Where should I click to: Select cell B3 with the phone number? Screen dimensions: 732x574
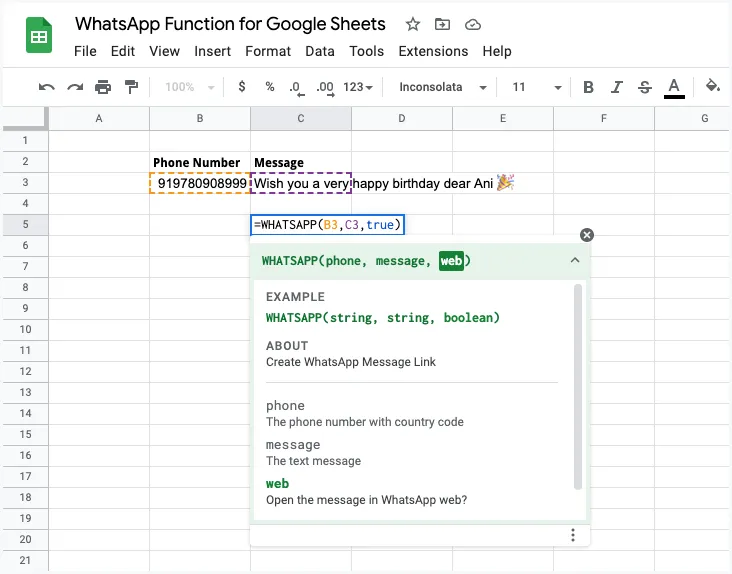200,183
